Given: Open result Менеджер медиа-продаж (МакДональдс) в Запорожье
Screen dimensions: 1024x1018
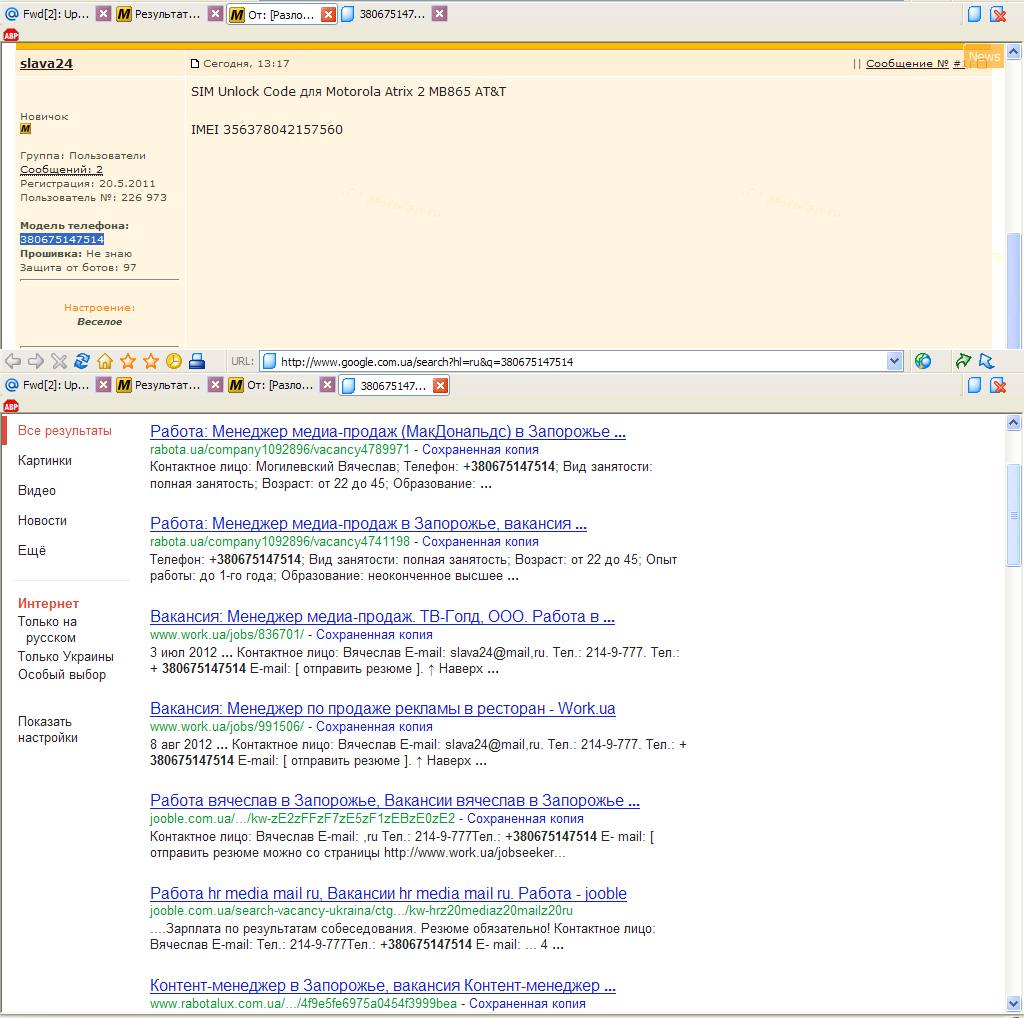Looking at the screenshot, I should (388, 432).
